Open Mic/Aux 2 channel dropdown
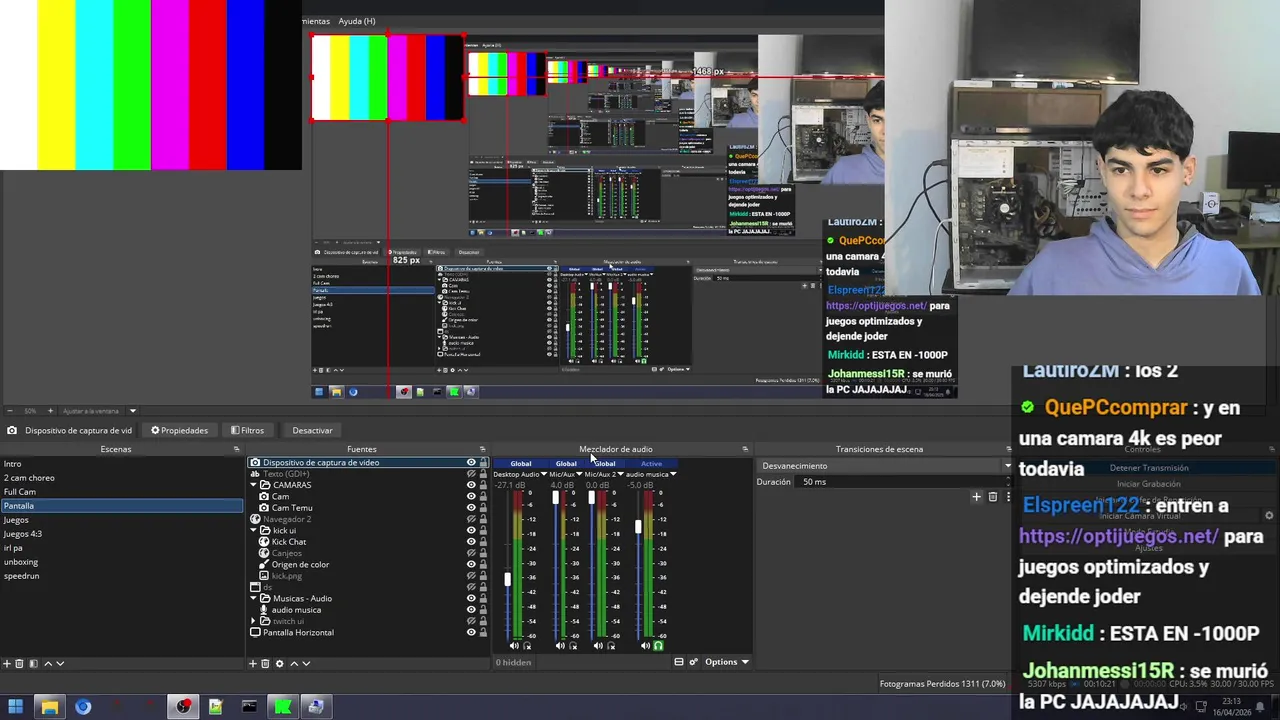The image size is (1280, 720). point(620,474)
